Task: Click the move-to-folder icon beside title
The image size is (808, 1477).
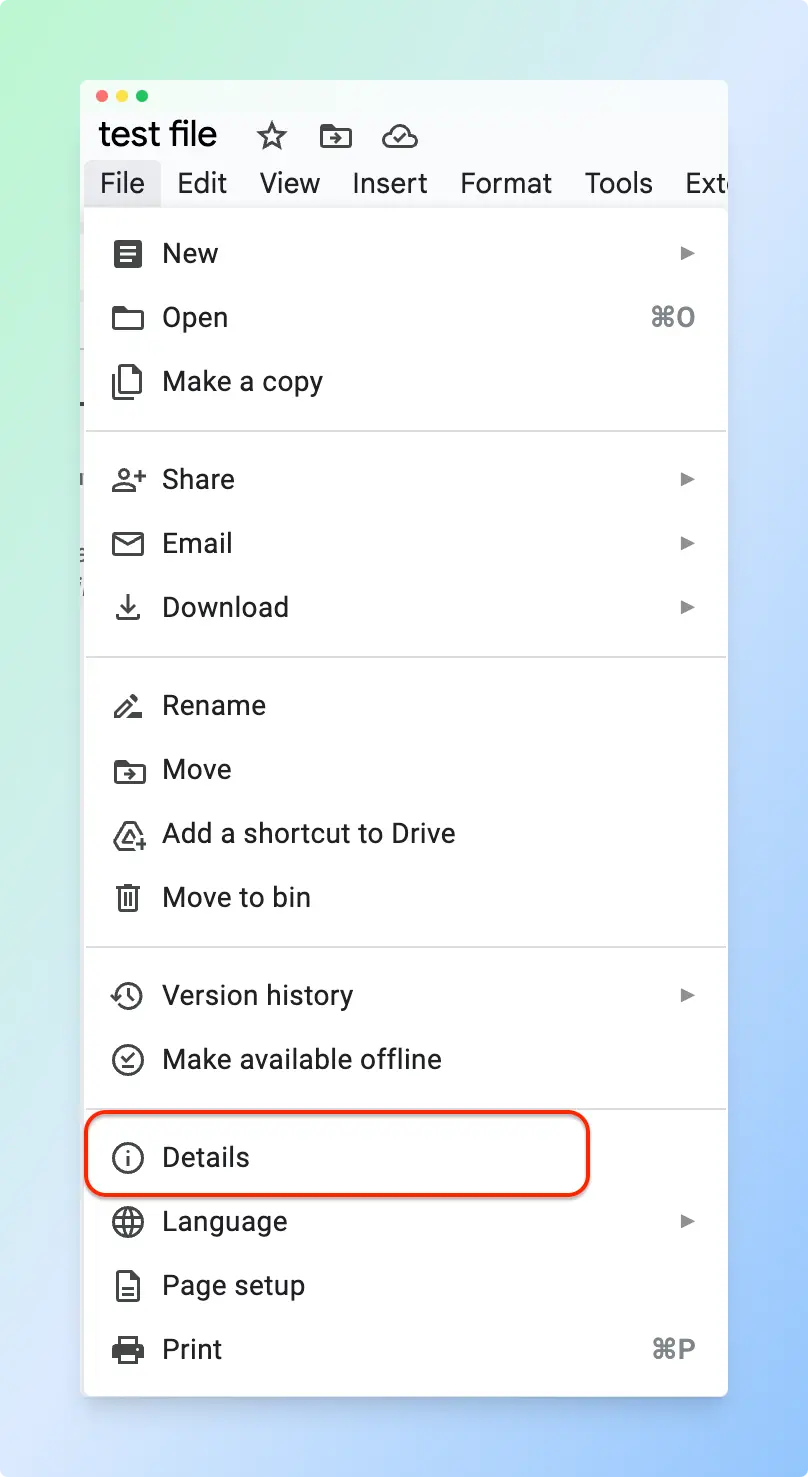Action: click(x=336, y=136)
